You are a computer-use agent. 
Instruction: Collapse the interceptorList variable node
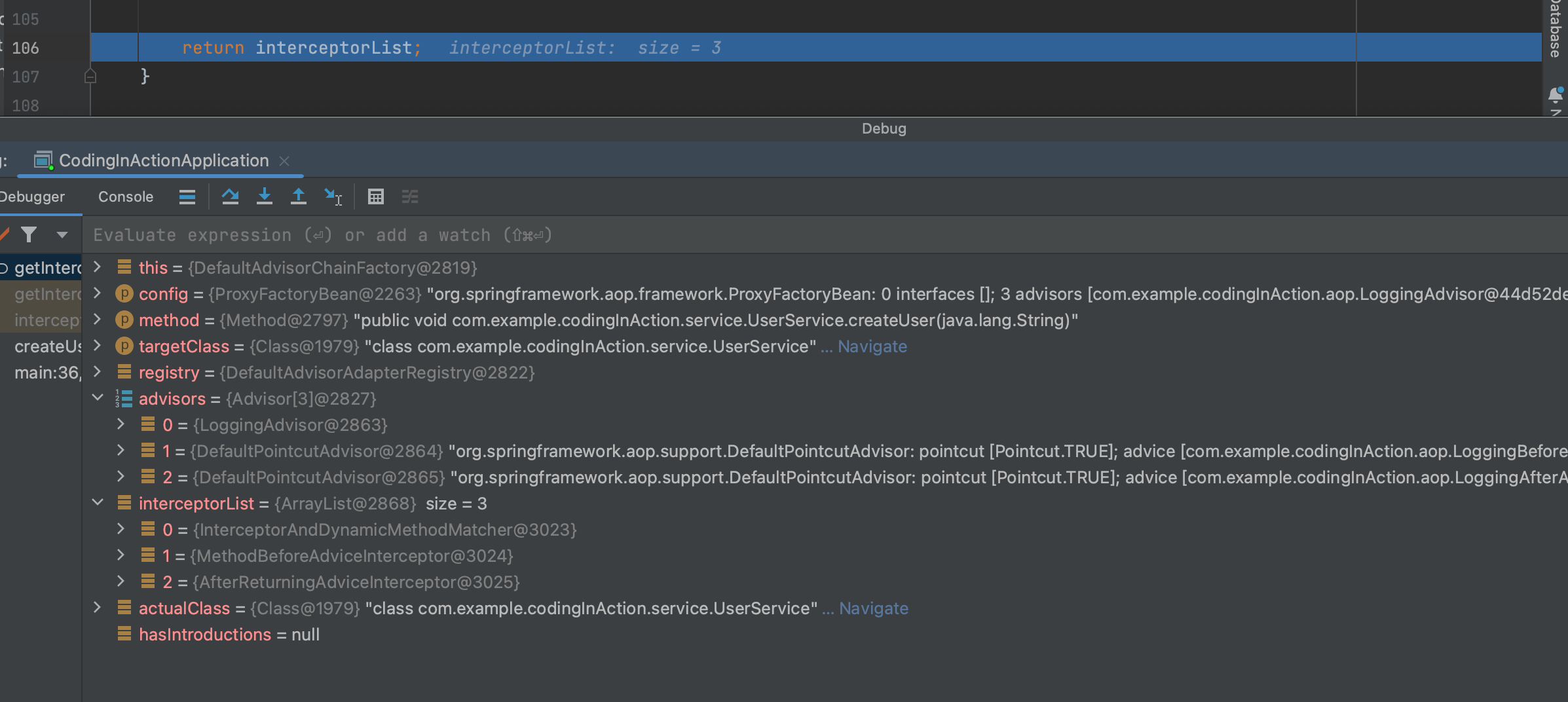click(x=98, y=503)
